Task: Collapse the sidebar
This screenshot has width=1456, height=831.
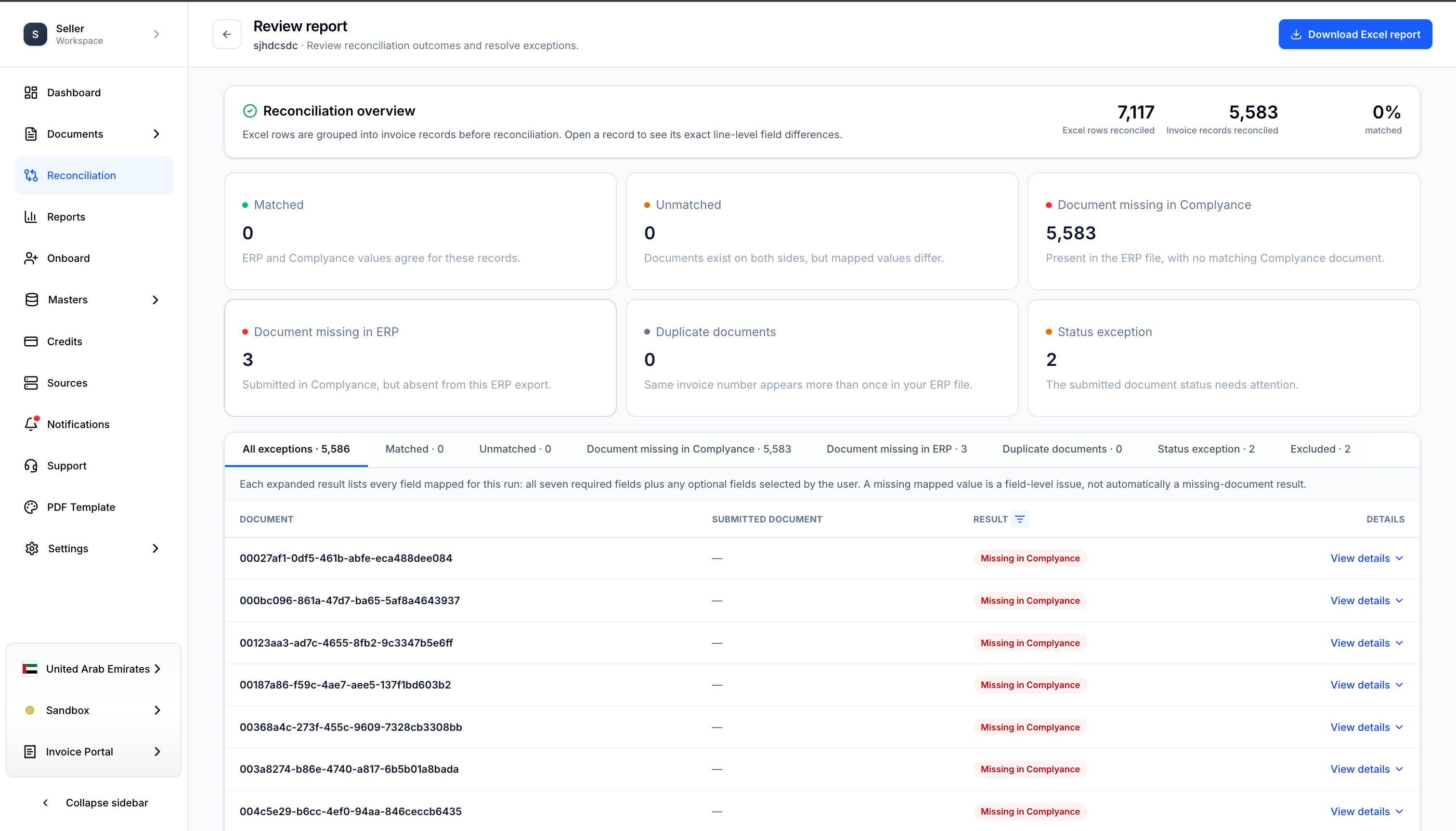Action: [x=95, y=803]
